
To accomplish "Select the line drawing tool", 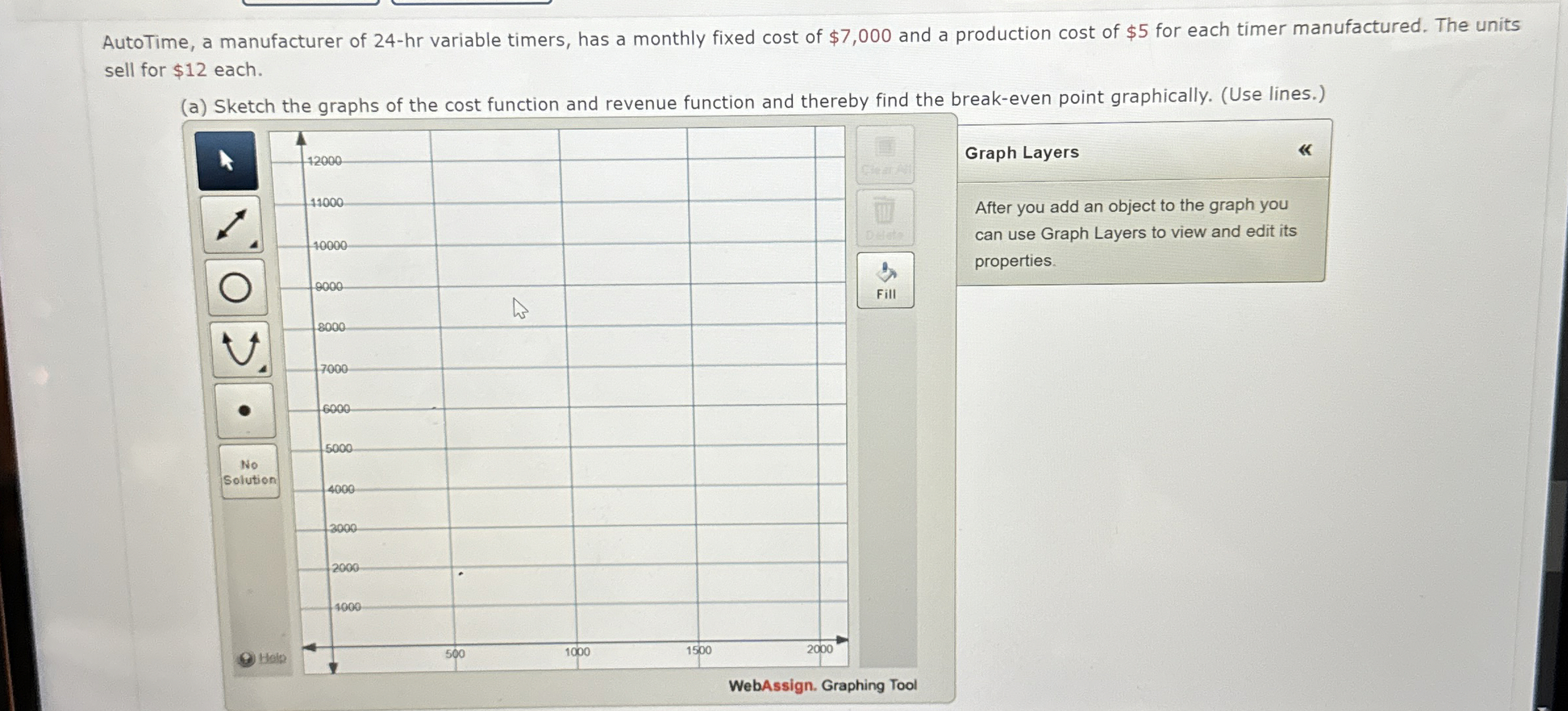I will click(x=231, y=224).
